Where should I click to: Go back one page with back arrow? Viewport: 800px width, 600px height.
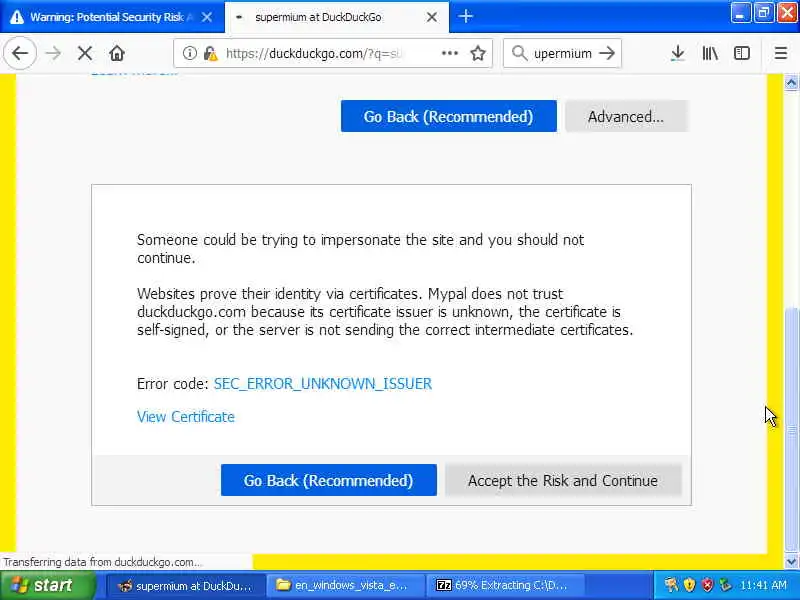point(20,53)
